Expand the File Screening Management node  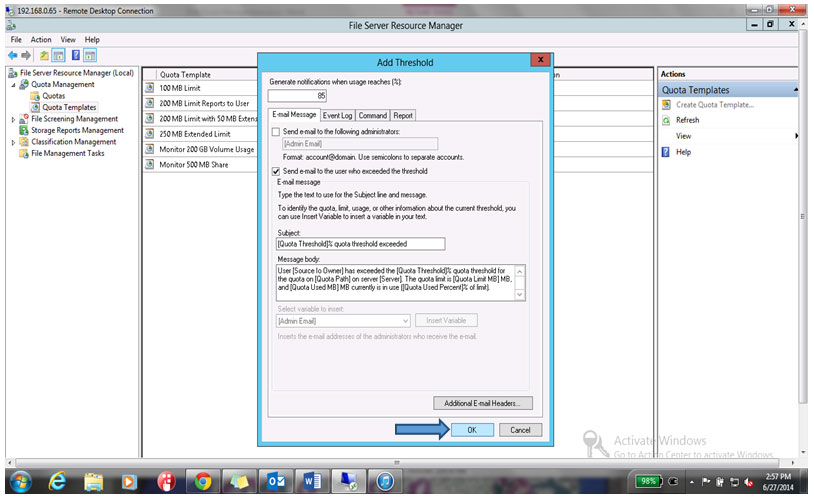[x=13, y=119]
